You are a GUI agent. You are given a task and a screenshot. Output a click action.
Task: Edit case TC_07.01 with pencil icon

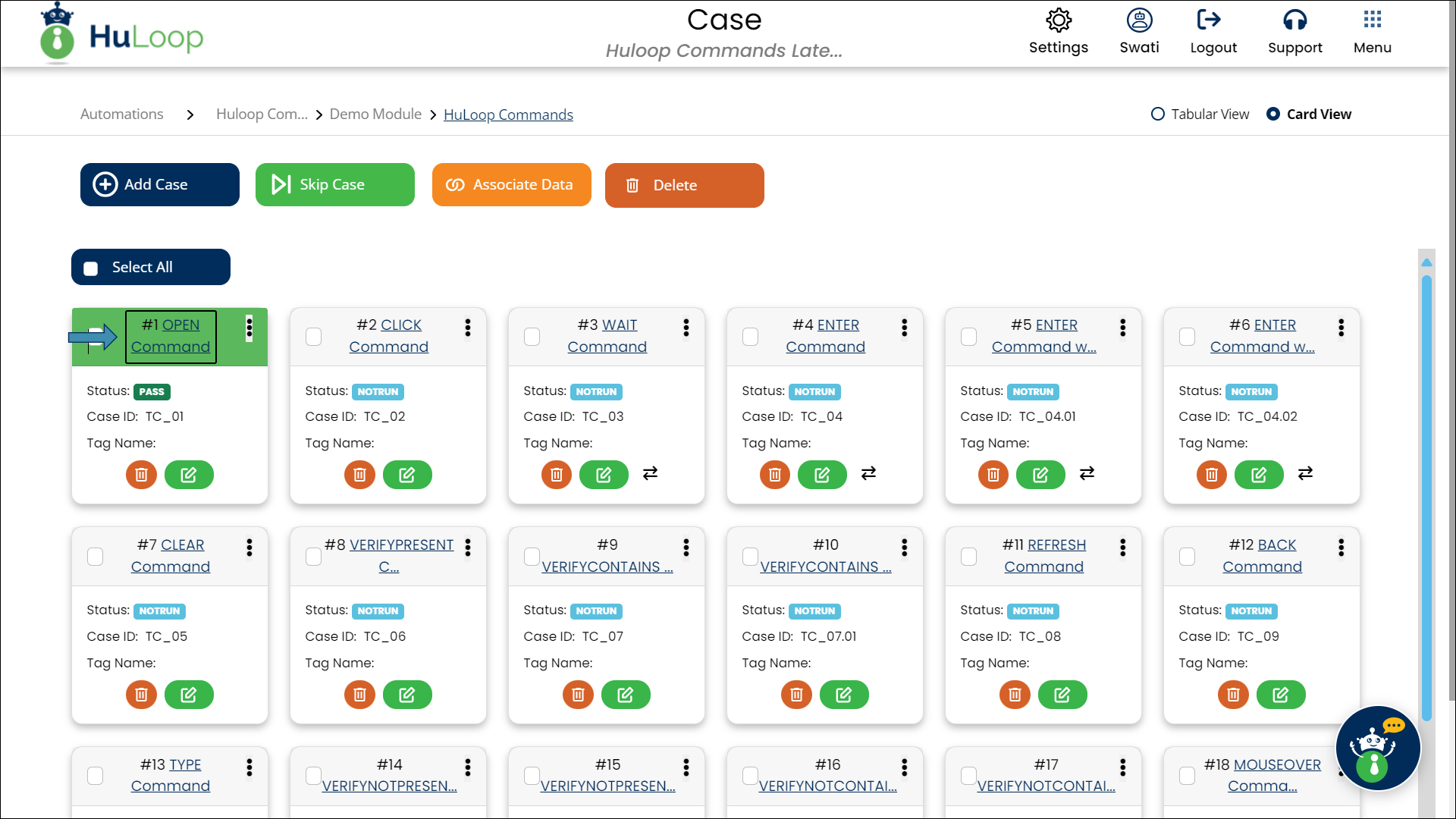844,695
